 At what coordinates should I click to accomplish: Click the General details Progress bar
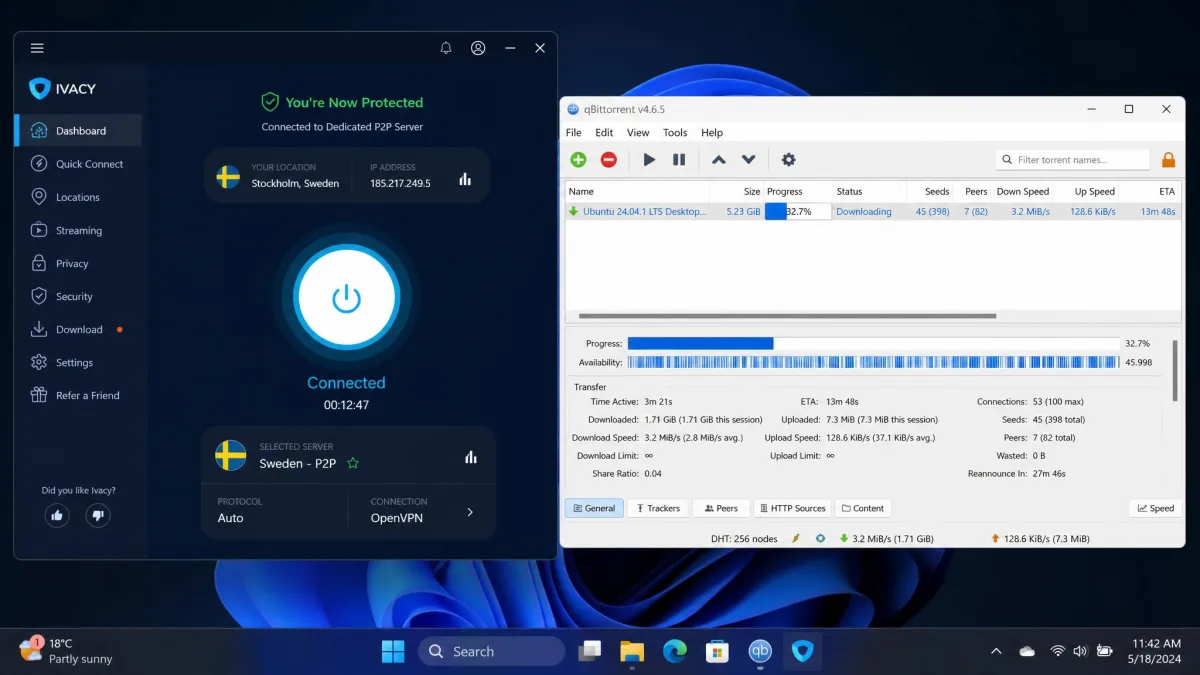coord(873,343)
